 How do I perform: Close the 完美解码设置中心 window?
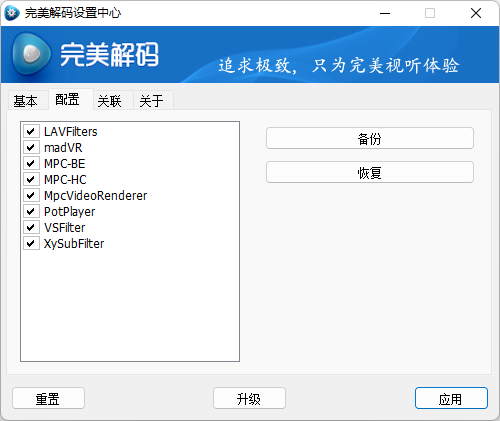476,13
